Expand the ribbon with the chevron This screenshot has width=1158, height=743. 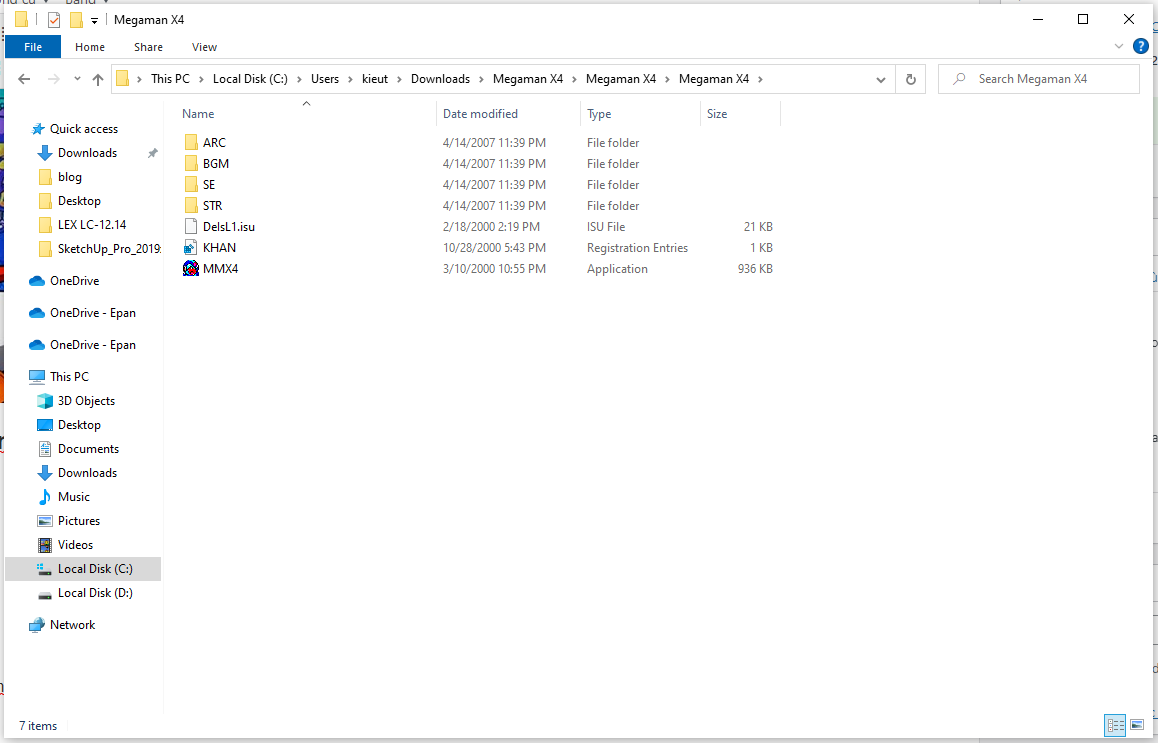(1119, 47)
